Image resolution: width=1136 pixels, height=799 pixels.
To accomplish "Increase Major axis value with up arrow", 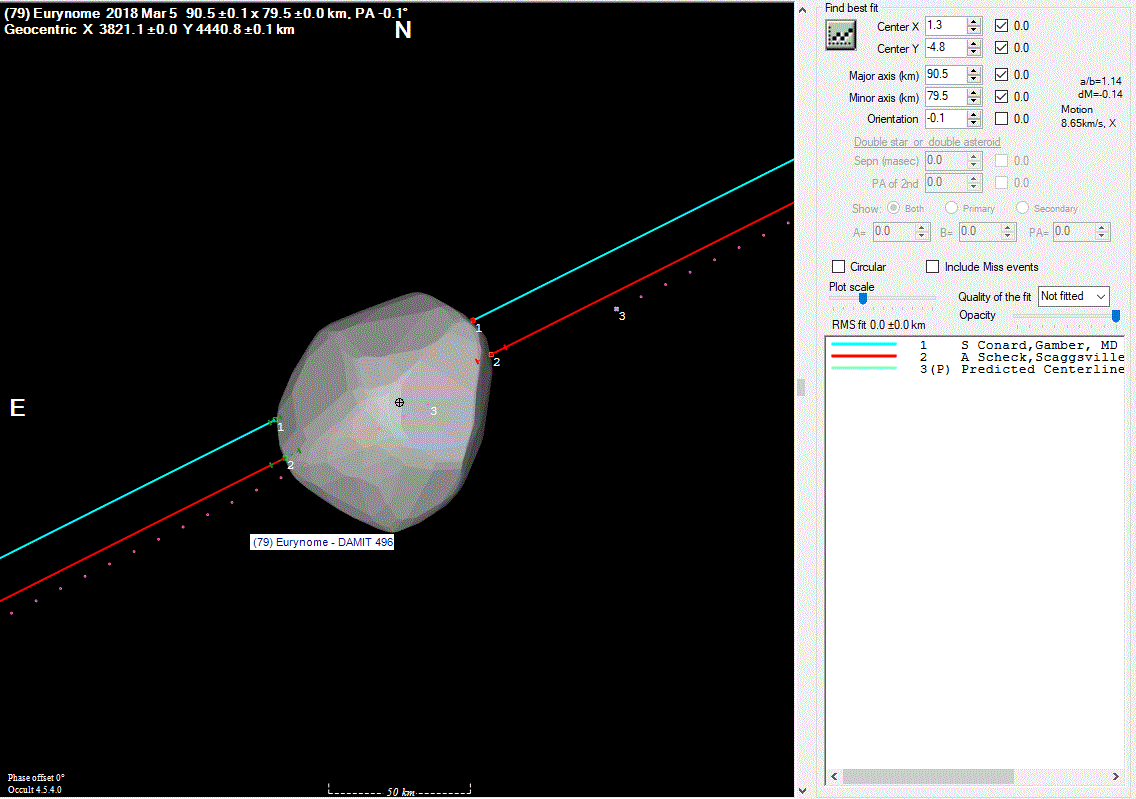I will pyautogui.click(x=974, y=70).
